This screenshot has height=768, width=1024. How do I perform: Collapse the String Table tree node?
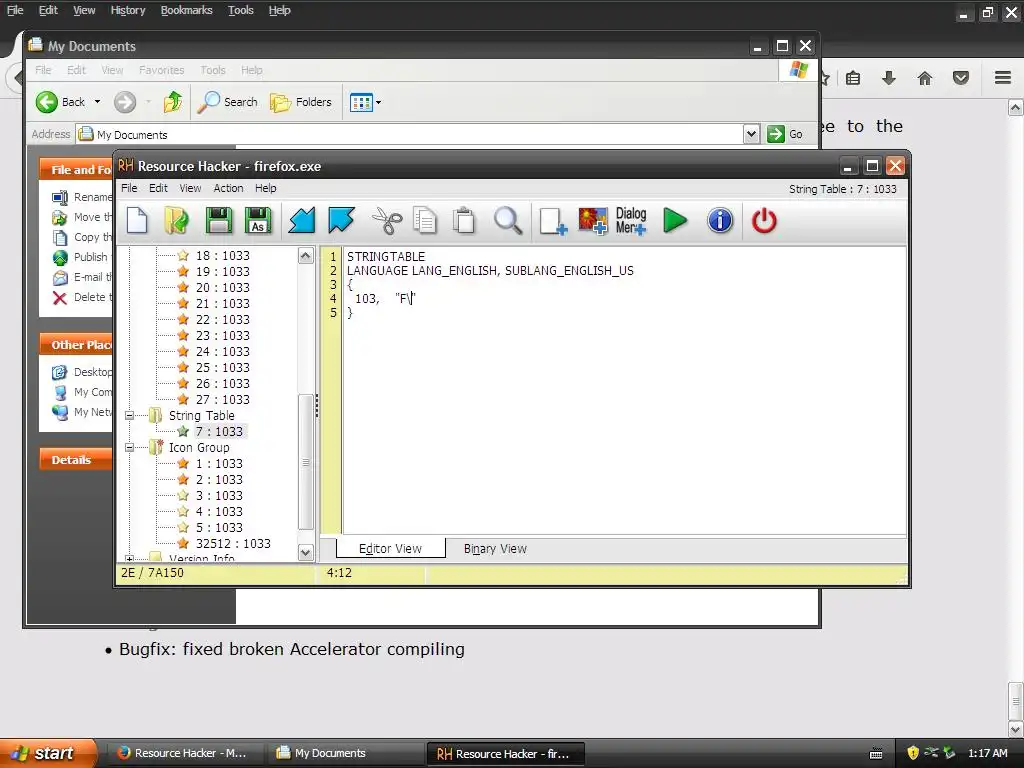tap(129, 415)
